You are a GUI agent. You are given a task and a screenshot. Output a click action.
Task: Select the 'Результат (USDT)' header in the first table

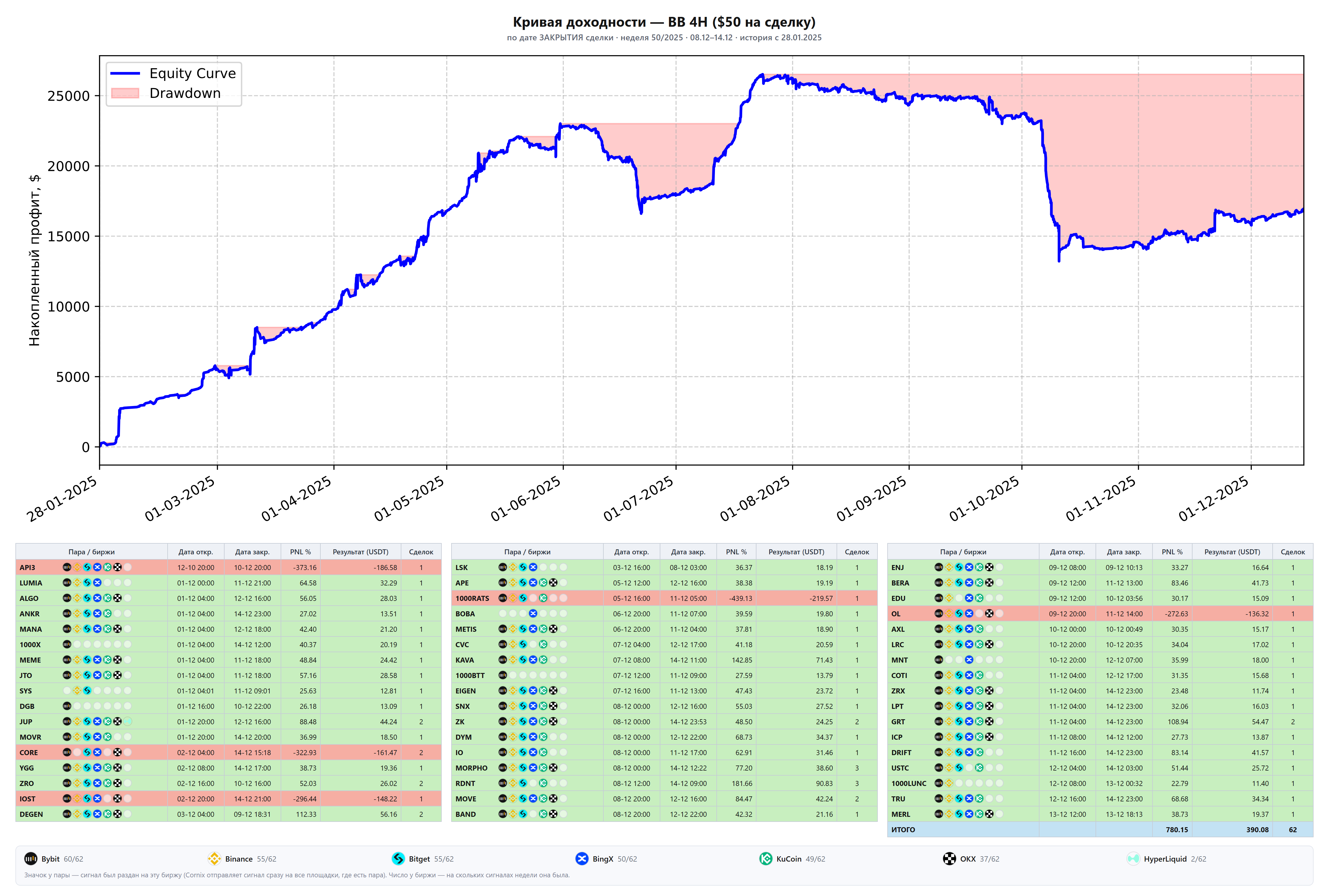pos(360,552)
